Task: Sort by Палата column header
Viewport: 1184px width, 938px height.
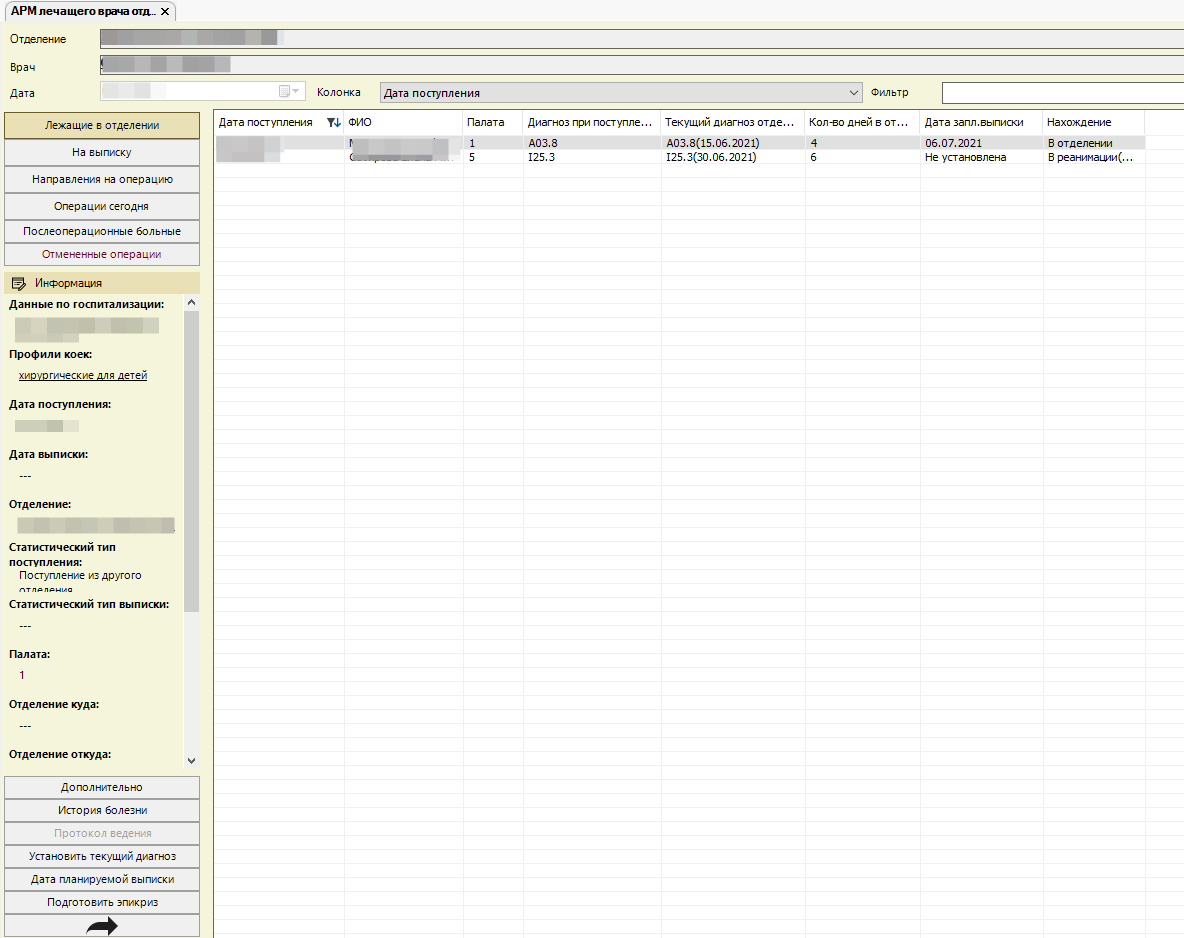Action: pos(492,122)
